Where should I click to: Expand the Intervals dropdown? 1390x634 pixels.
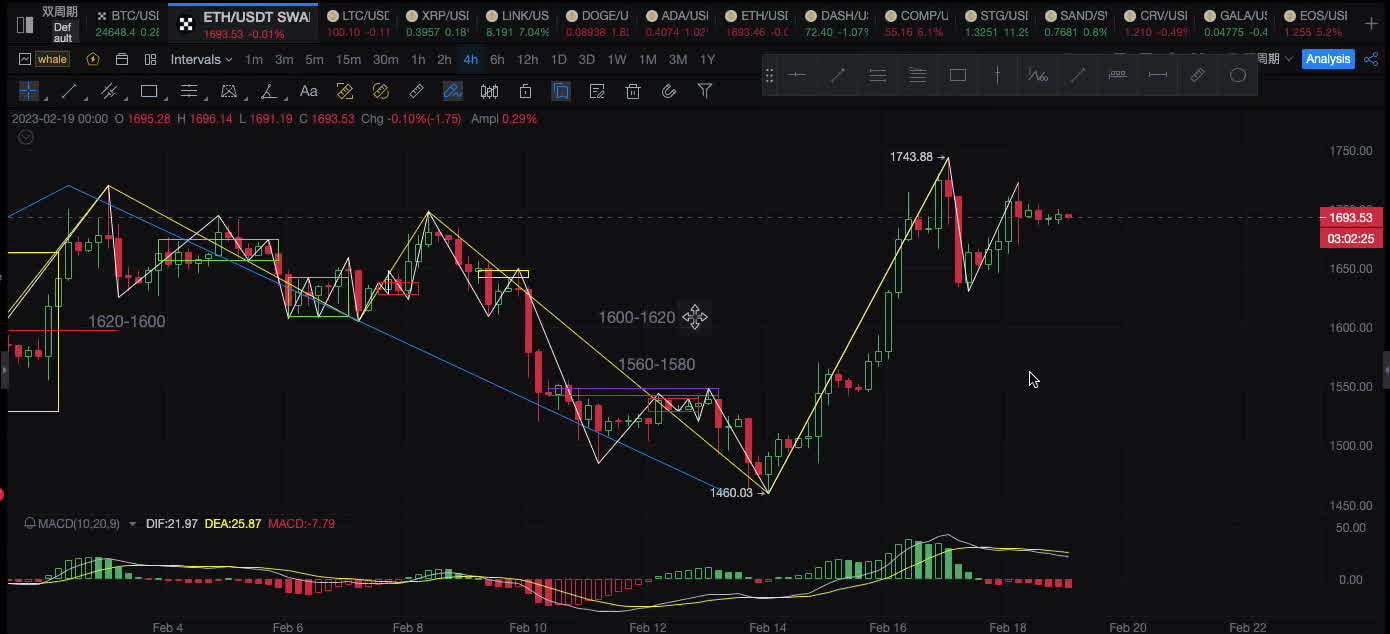[201, 59]
